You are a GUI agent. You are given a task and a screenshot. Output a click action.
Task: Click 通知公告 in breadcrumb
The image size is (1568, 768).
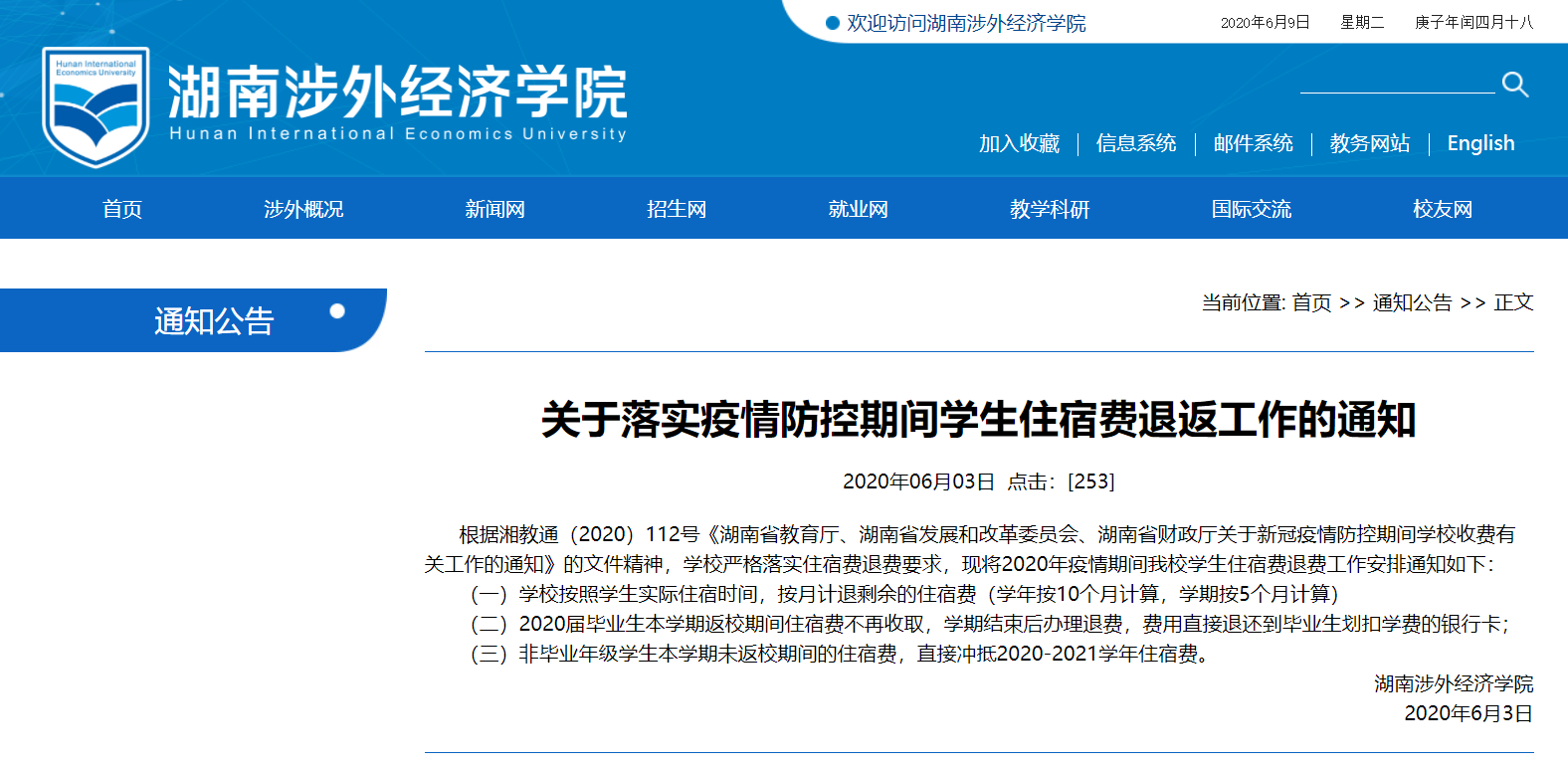point(1413,302)
